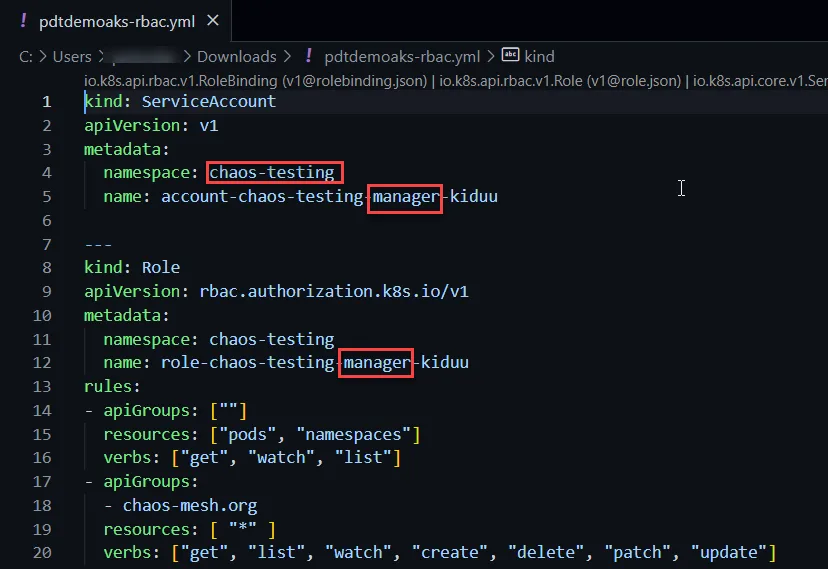Click '"*"' resources wildcard on line 19
The width and height of the screenshot is (828, 569).
[243, 529]
